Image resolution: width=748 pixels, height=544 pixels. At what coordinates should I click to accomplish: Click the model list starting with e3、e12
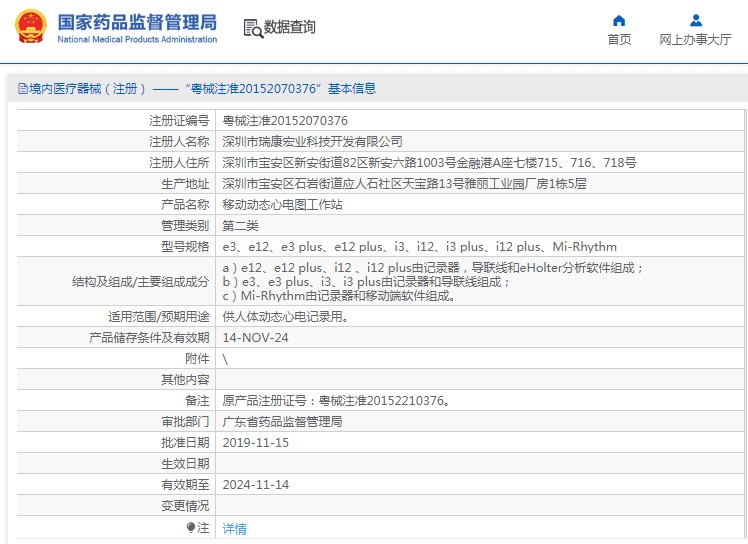(x=419, y=246)
